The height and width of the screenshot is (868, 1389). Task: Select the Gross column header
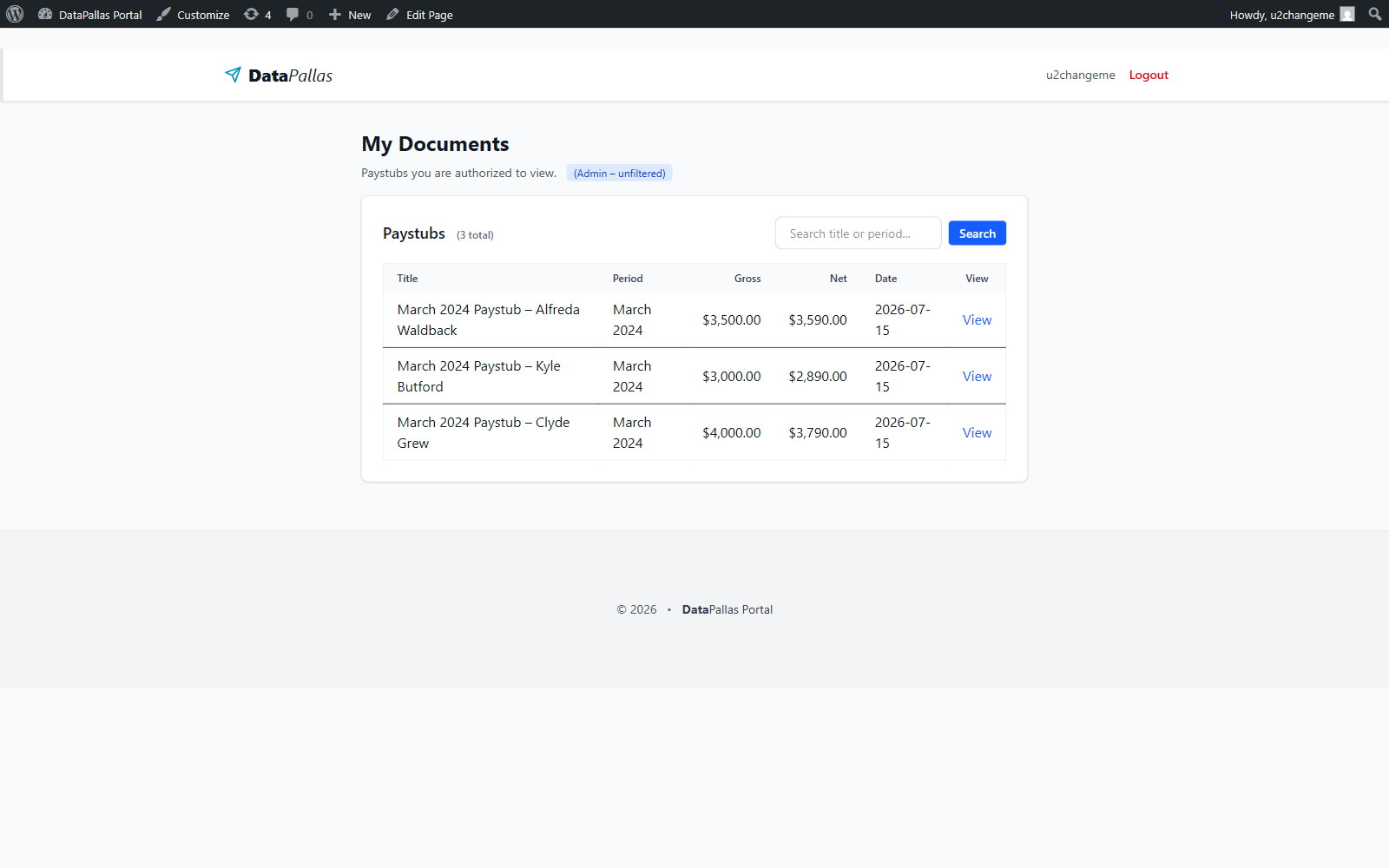[x=747, y=279]
